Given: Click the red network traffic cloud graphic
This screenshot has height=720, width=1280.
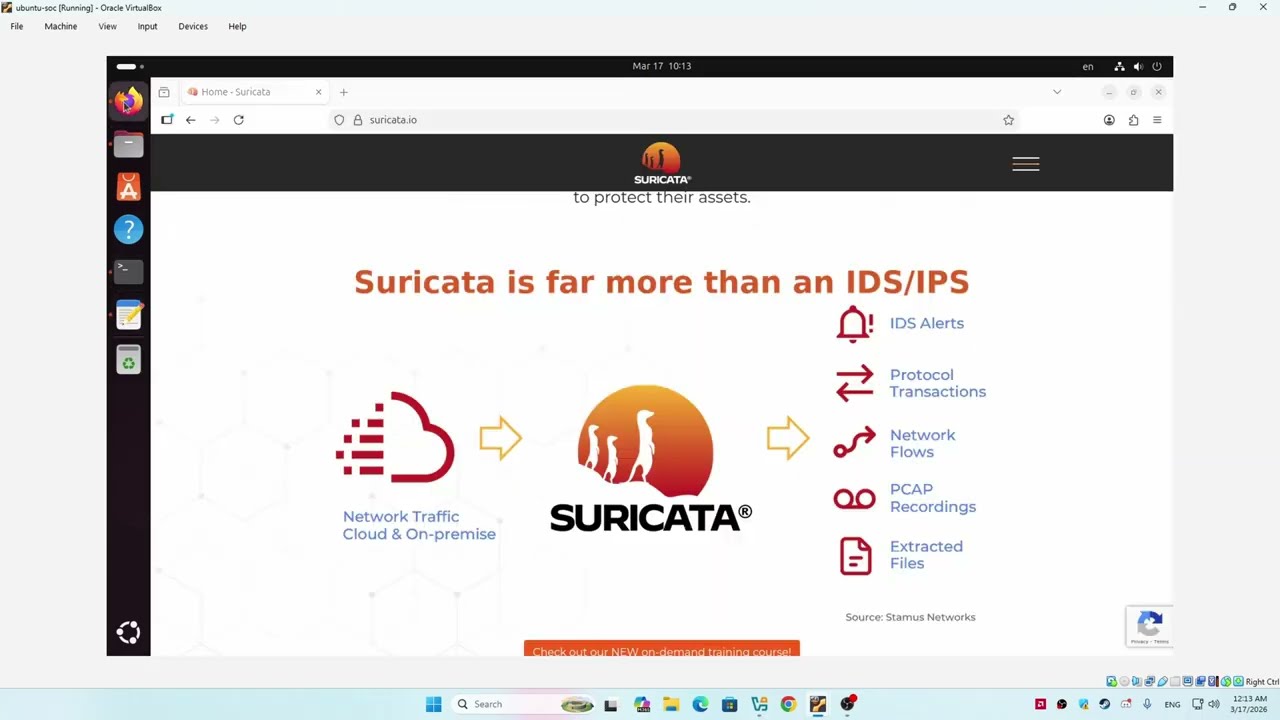Looking at the screenshot, I should click(396, 438).
